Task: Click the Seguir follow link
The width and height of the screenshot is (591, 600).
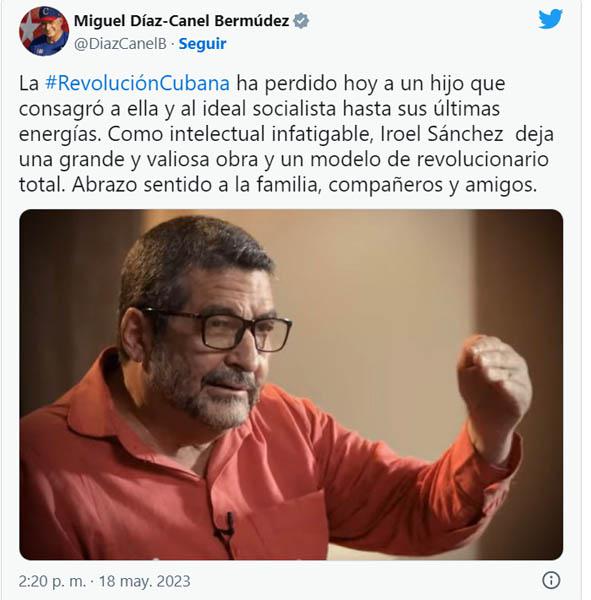Action: point(202,44)
